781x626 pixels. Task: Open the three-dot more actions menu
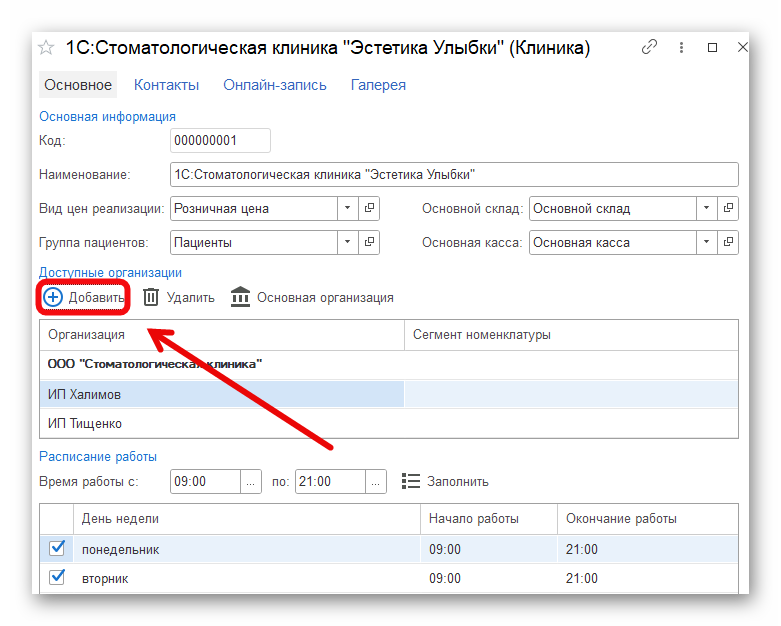click(x=681, y=47)
